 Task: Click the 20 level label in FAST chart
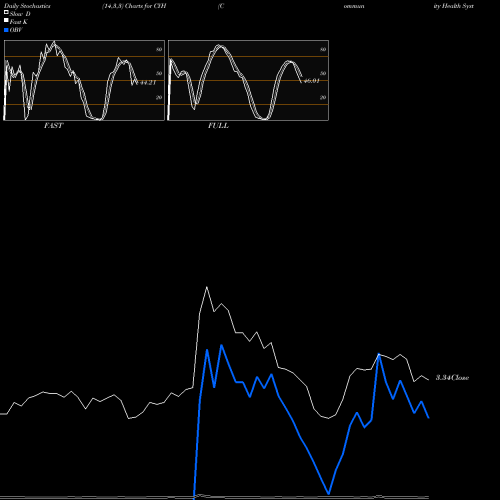coord(159,97)
